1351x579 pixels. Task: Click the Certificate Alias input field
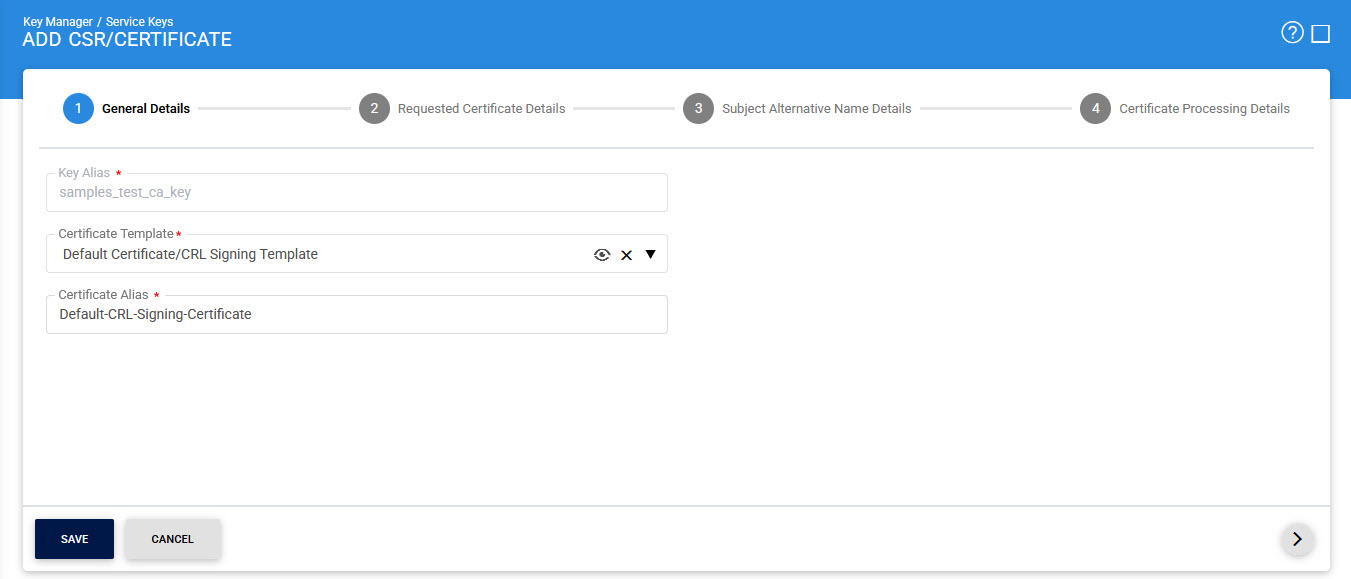pos(357,314)
